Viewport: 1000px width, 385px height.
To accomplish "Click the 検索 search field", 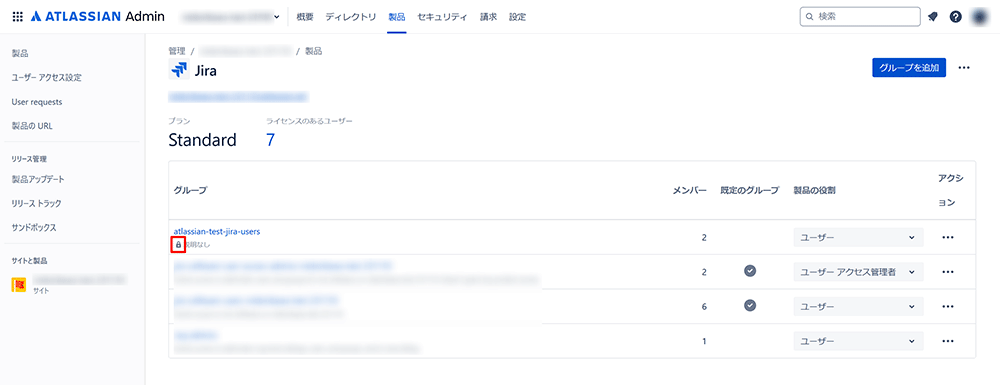I will click(860, 17).
